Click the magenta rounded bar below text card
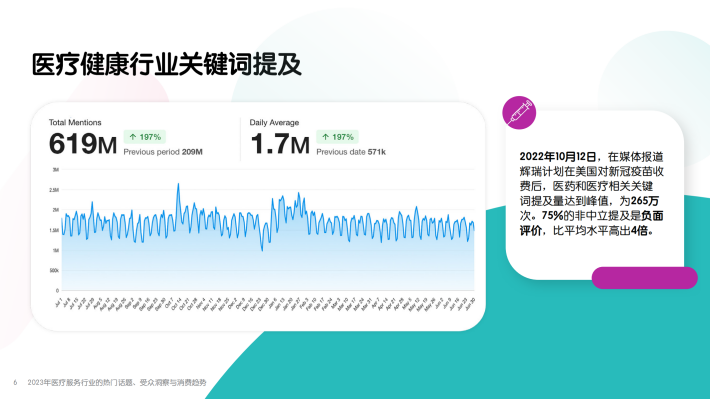The image size is (710, 399). [644, 278]
